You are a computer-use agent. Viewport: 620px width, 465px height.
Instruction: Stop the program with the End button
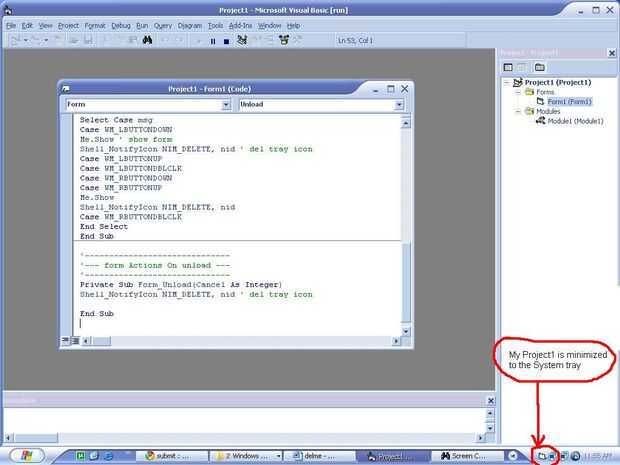[226, 41]
